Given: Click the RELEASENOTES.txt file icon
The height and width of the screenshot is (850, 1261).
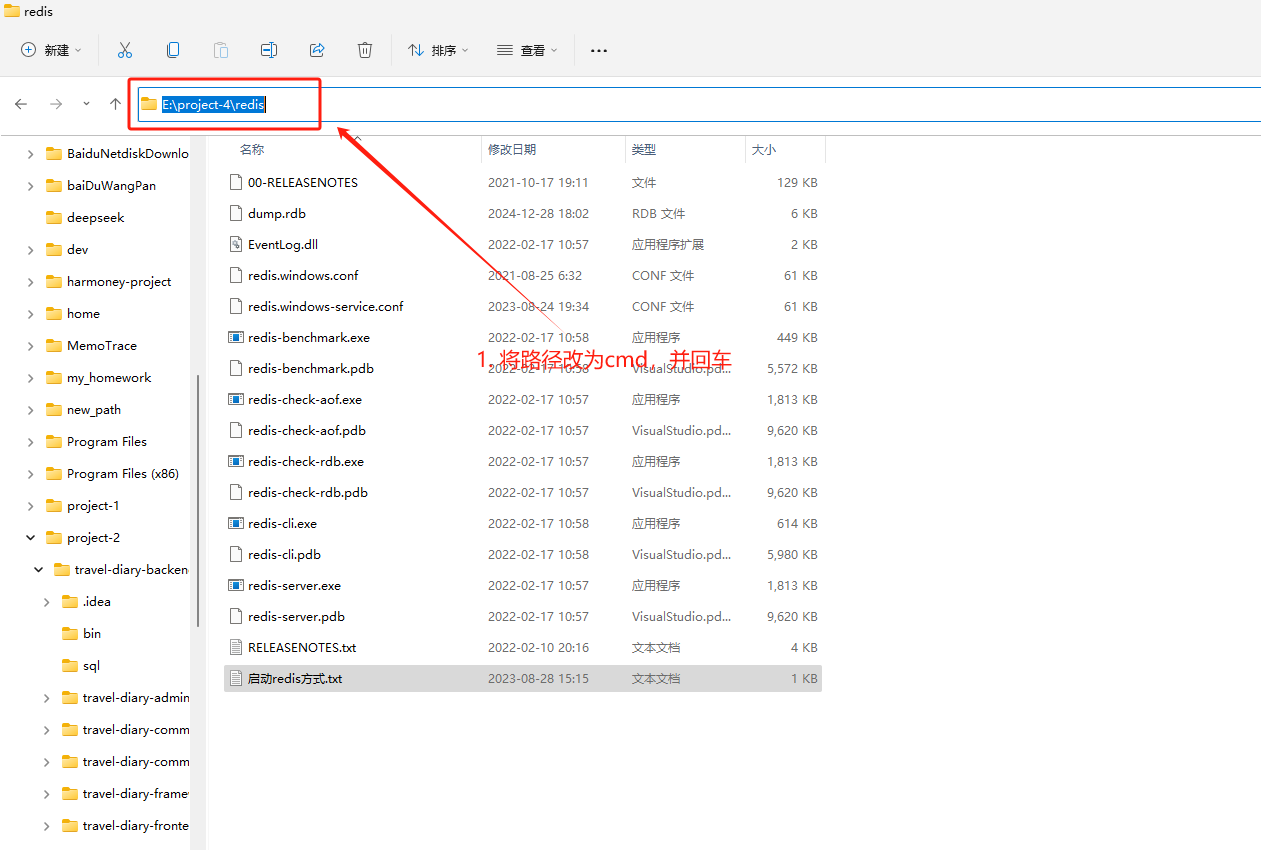Looking at the screenshot, I should pyautogui.click(x=236, y=647).
